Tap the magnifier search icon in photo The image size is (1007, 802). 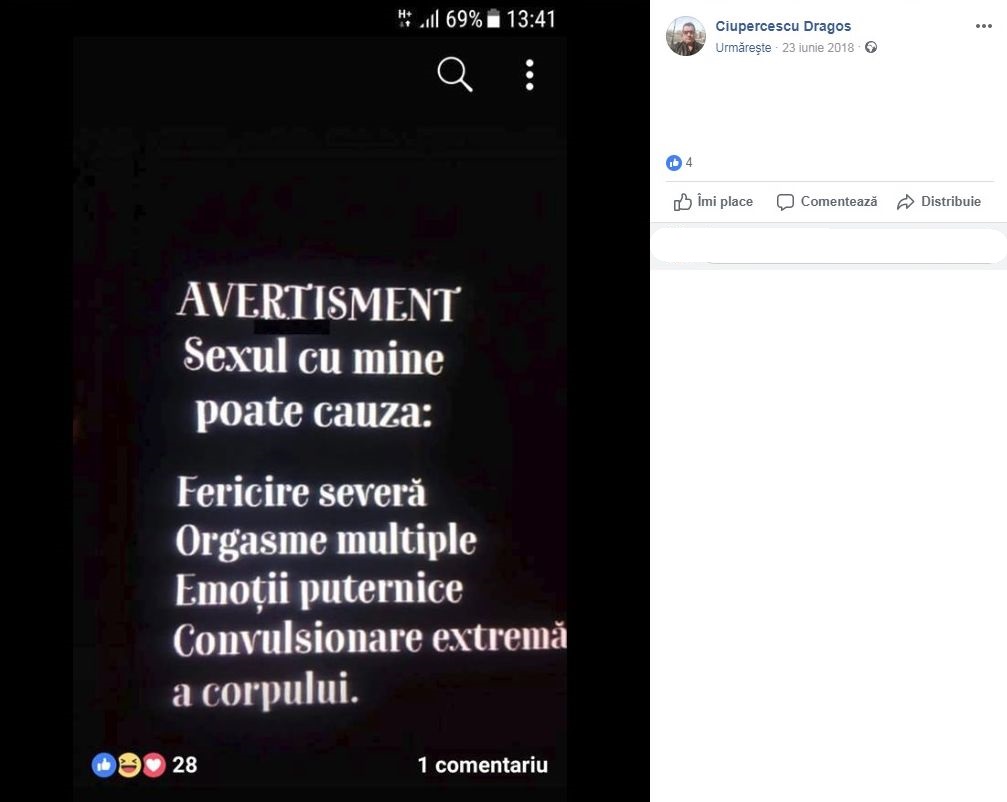pyautogui.click(x=455, y=74)
